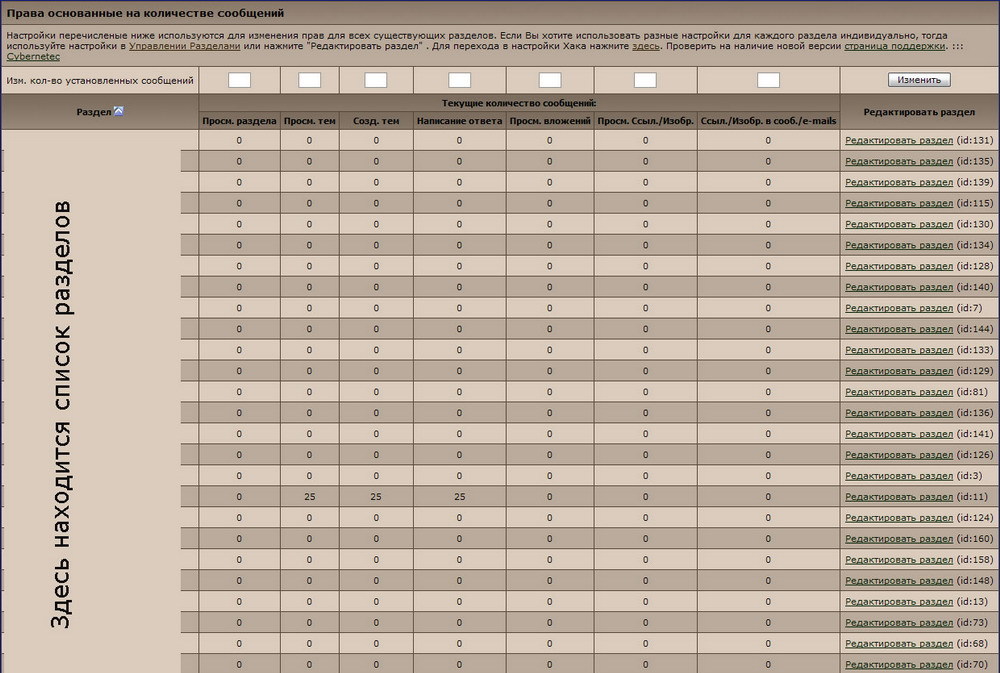Screen dimensions: 1000x673
Task: Focus the Просм. Ссыл./Изобр. count input field
Action: point(645,80)
